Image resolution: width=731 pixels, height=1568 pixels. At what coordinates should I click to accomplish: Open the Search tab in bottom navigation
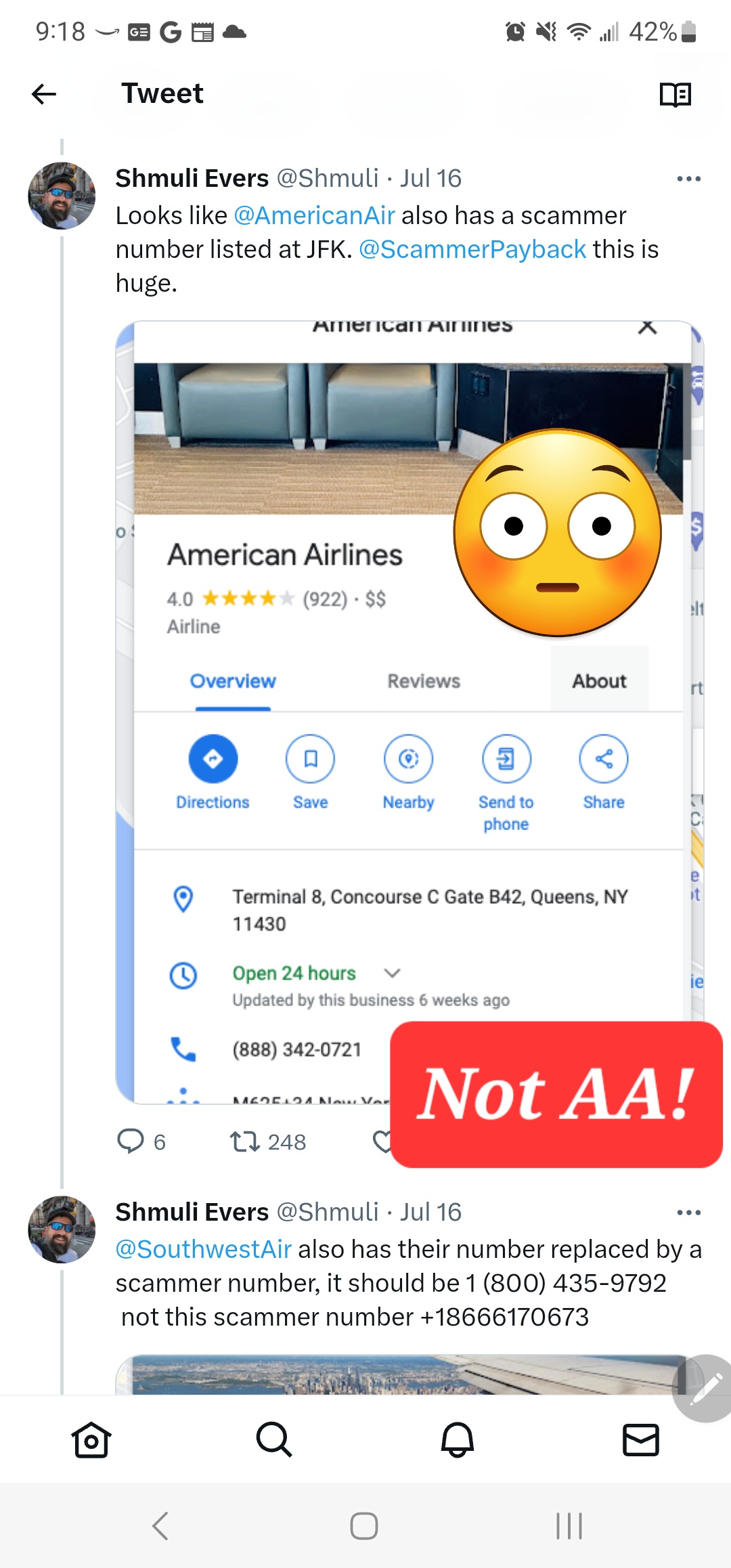point(274,1439)
